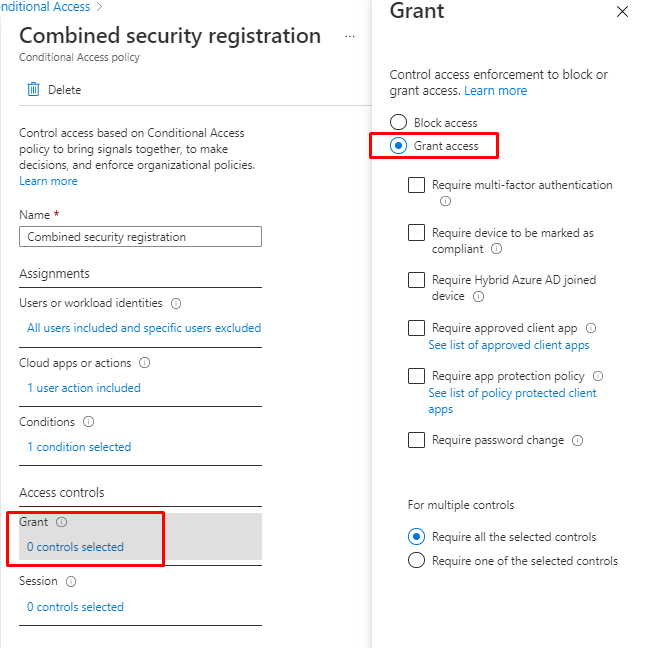Screen dimensions: 646x648
Task: Click info icon beside Conditions
Action: [88, 422]
